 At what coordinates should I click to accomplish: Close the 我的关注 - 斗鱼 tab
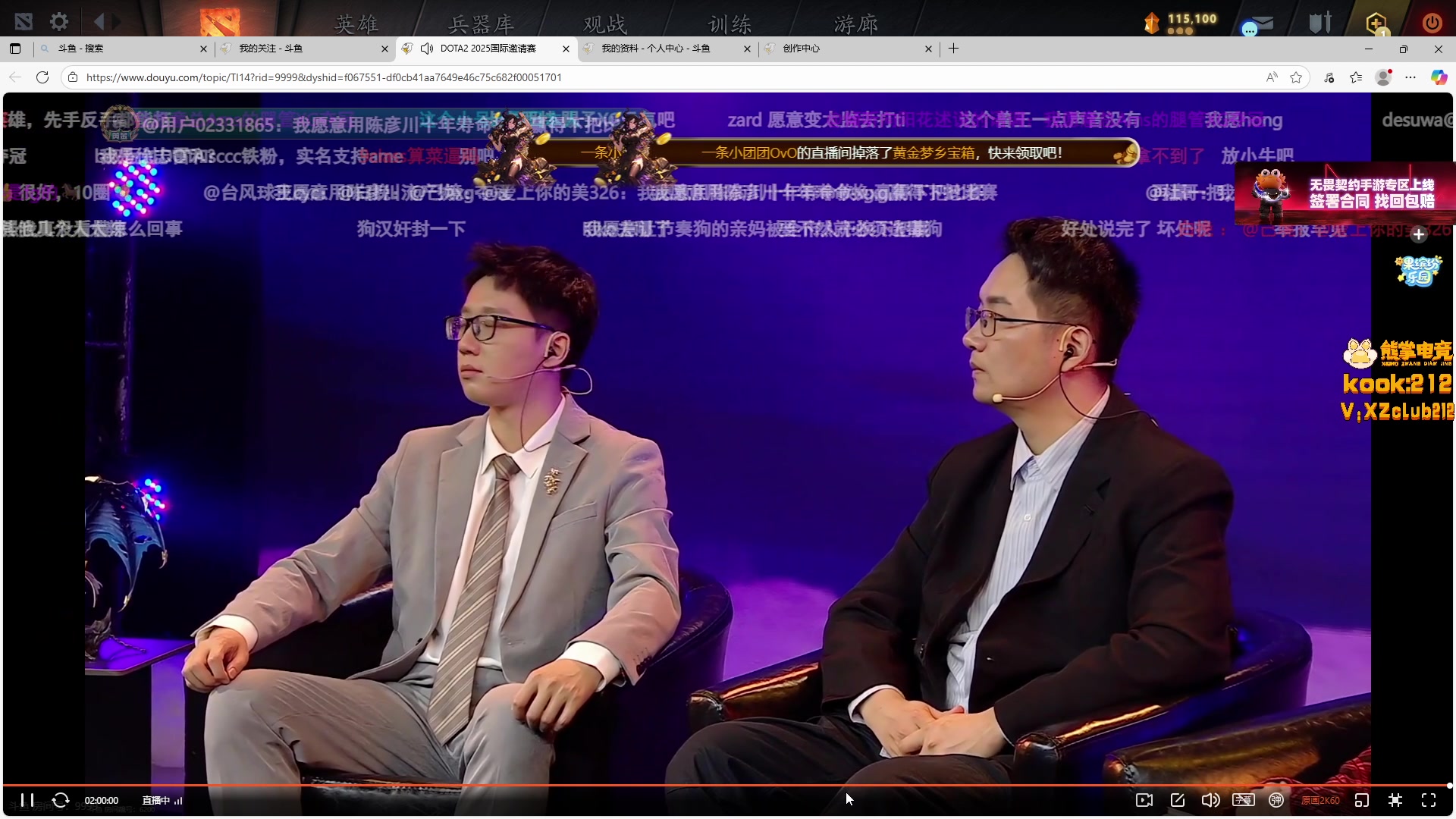click(384, 49)
